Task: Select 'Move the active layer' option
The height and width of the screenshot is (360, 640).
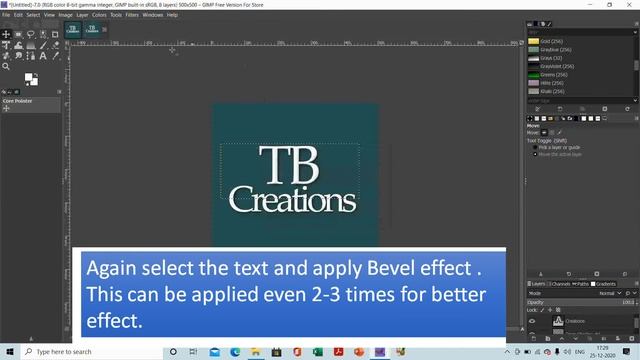Action: [557, 154]
